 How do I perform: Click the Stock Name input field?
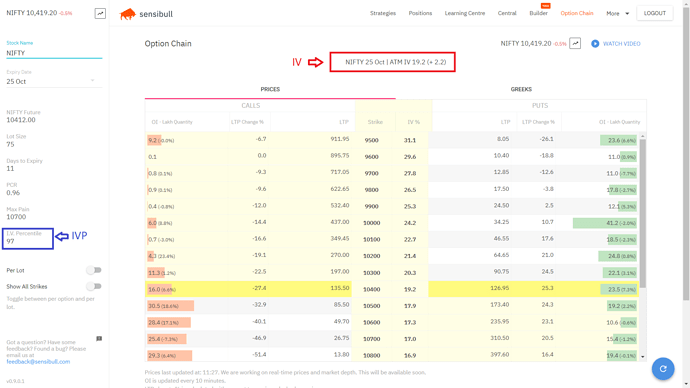[54, 53]
